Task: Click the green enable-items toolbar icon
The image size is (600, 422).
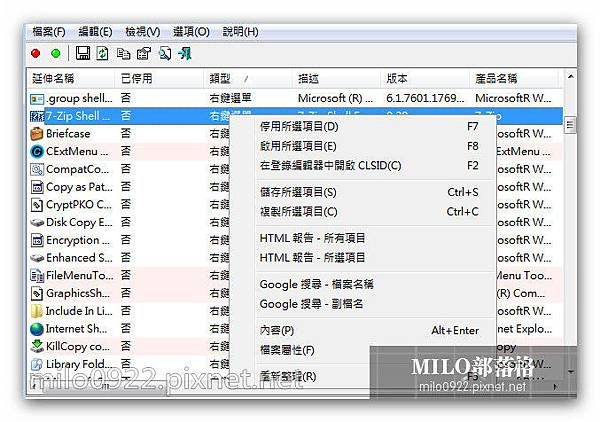Action: [56, 53]
